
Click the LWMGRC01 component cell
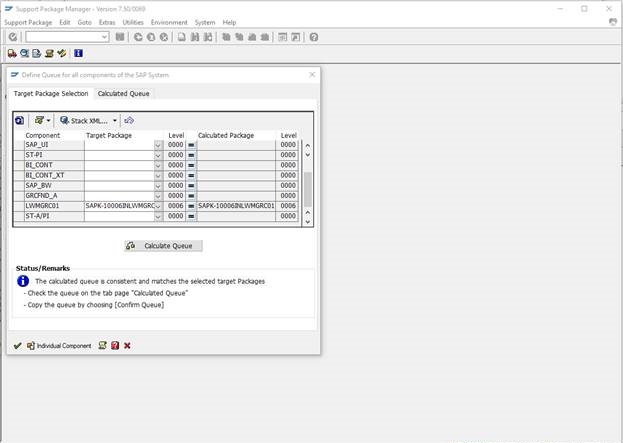54,206
